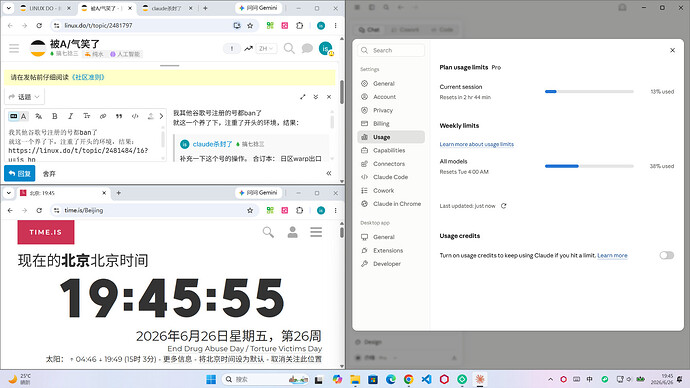Open linux.do forum search

(x=289, y=48)
